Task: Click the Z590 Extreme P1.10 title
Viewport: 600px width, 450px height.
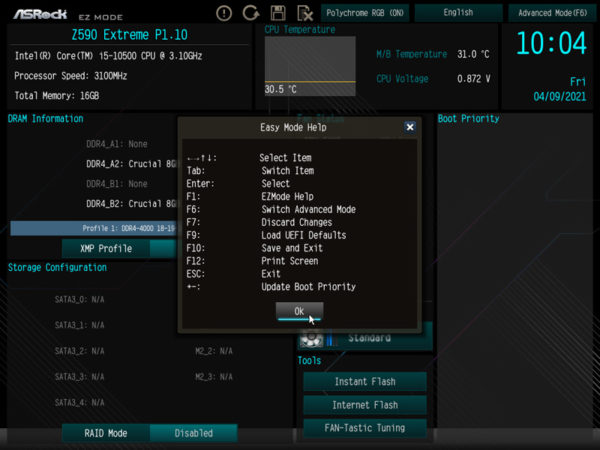Action: 129,35
